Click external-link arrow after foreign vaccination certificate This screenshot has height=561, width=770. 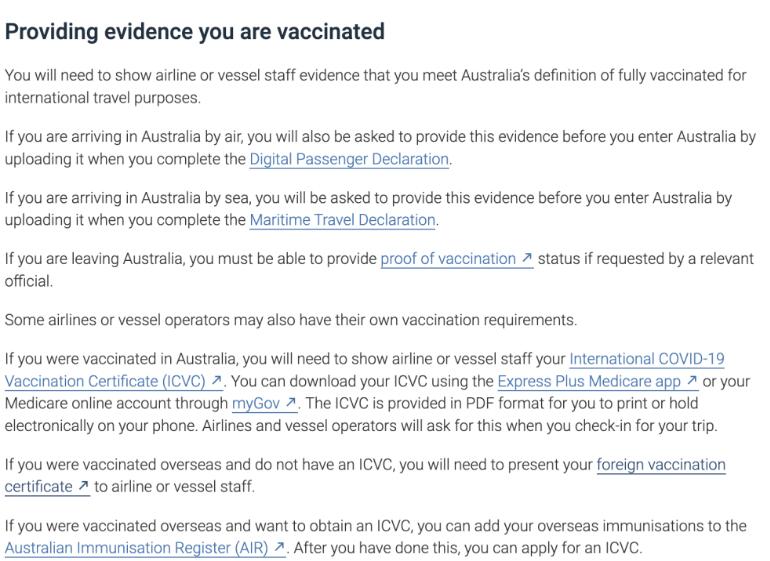coord(82,487)
